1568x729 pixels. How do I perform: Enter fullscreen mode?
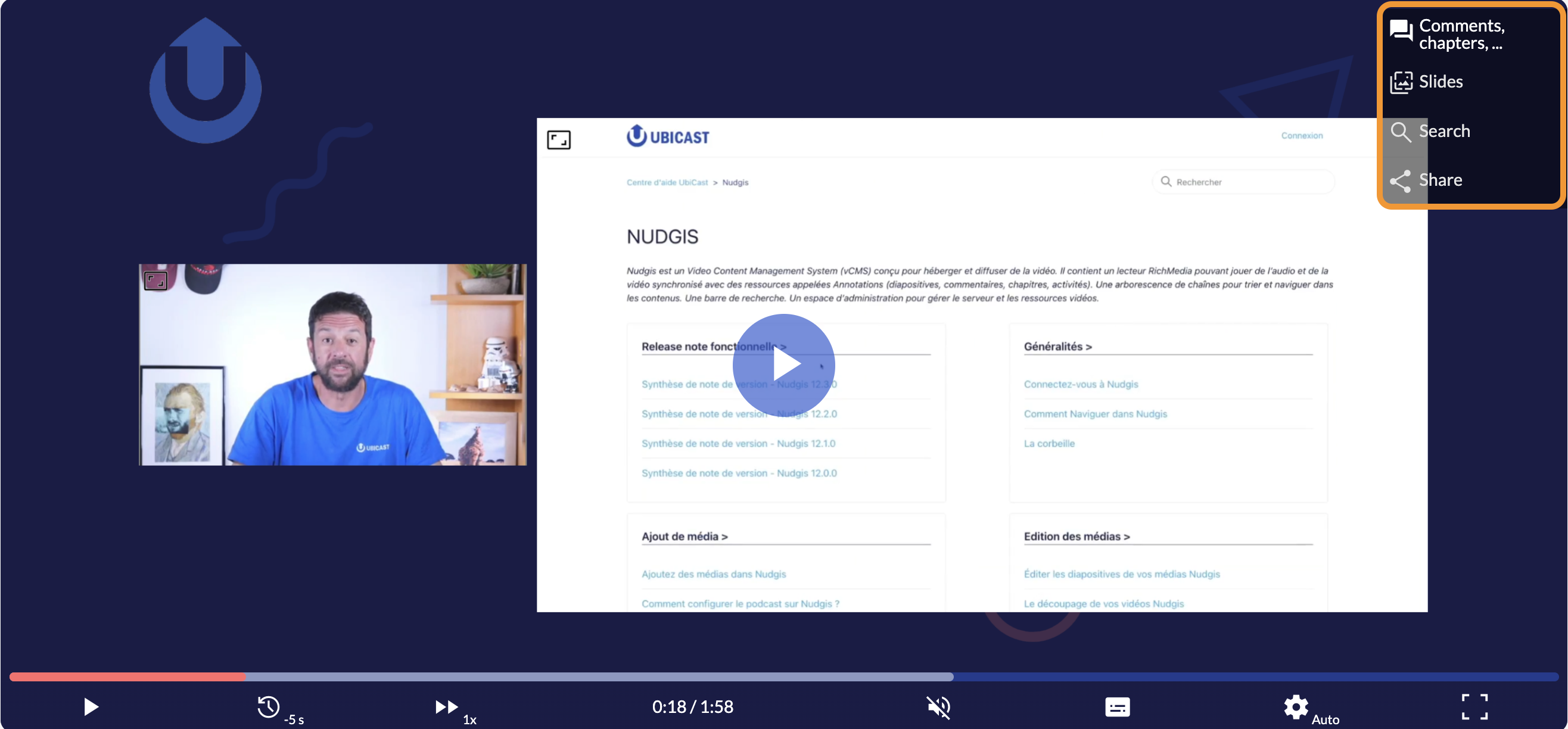[x=1474, y=706]
